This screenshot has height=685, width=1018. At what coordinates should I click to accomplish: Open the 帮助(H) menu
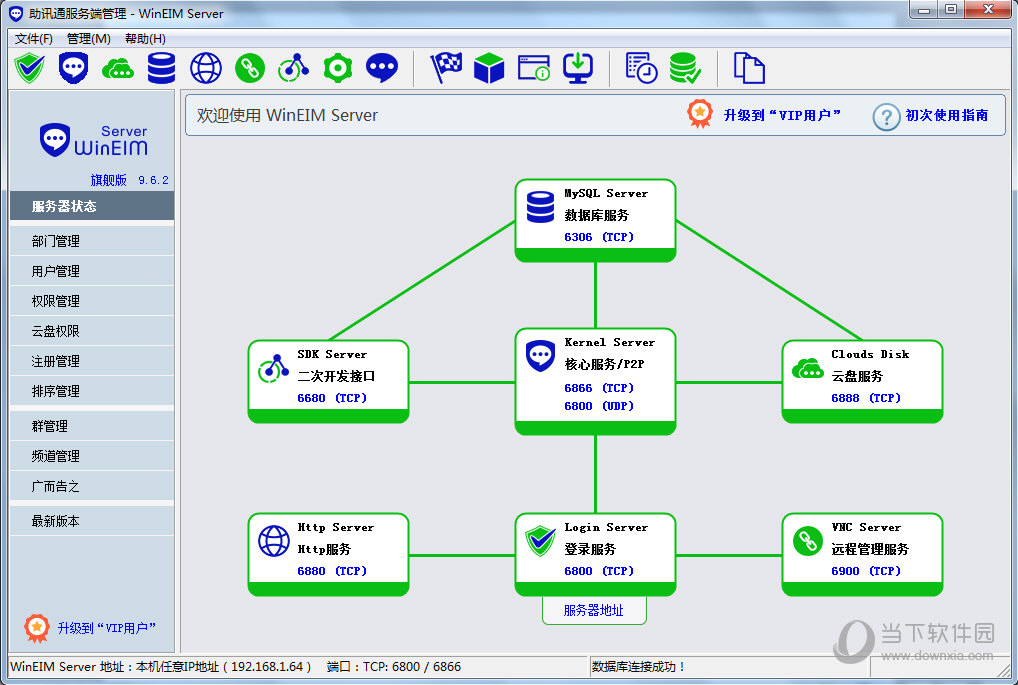pos(145,39)
